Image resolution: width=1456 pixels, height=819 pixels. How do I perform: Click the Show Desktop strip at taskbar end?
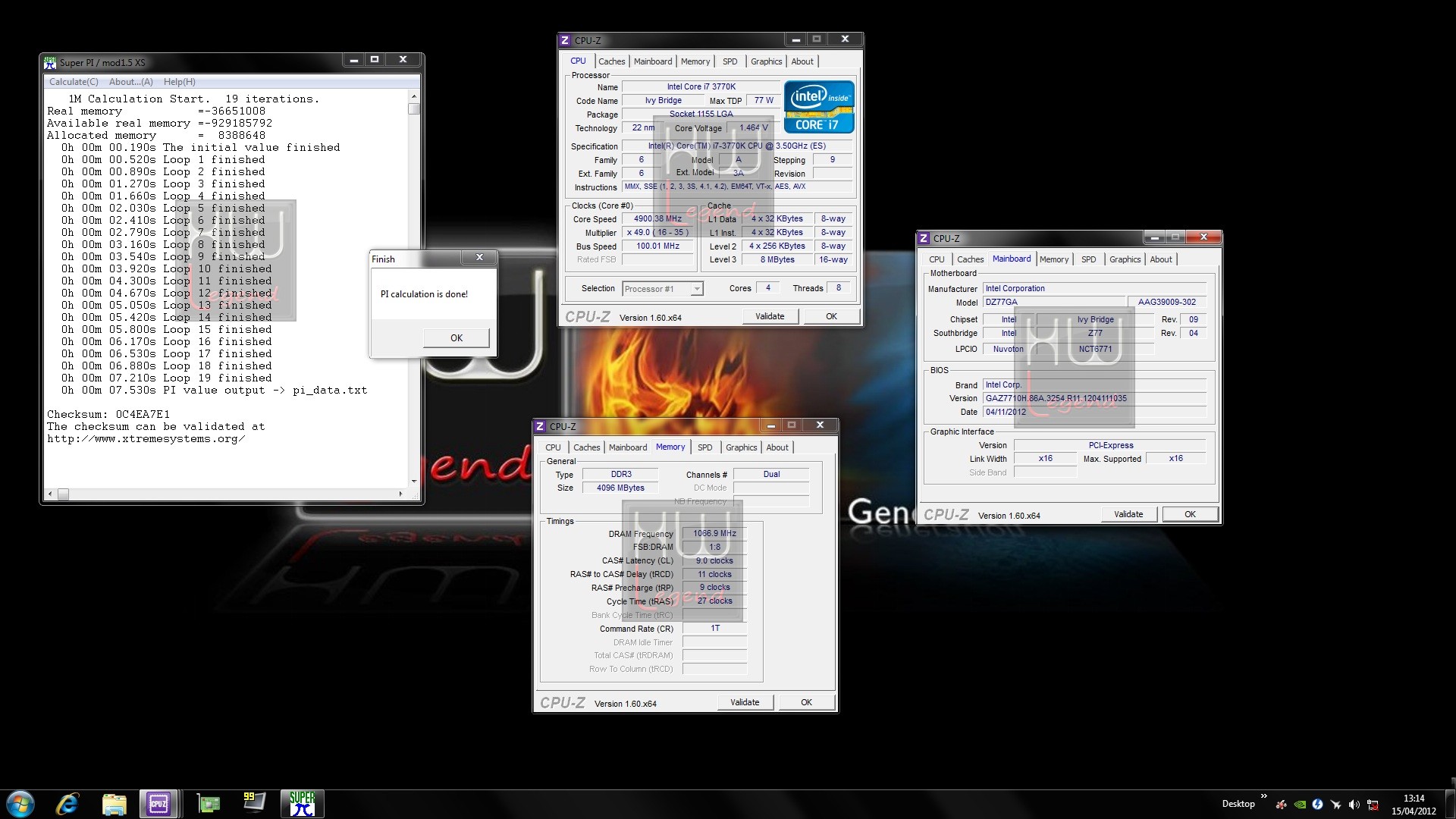(x=1450, y=804)
